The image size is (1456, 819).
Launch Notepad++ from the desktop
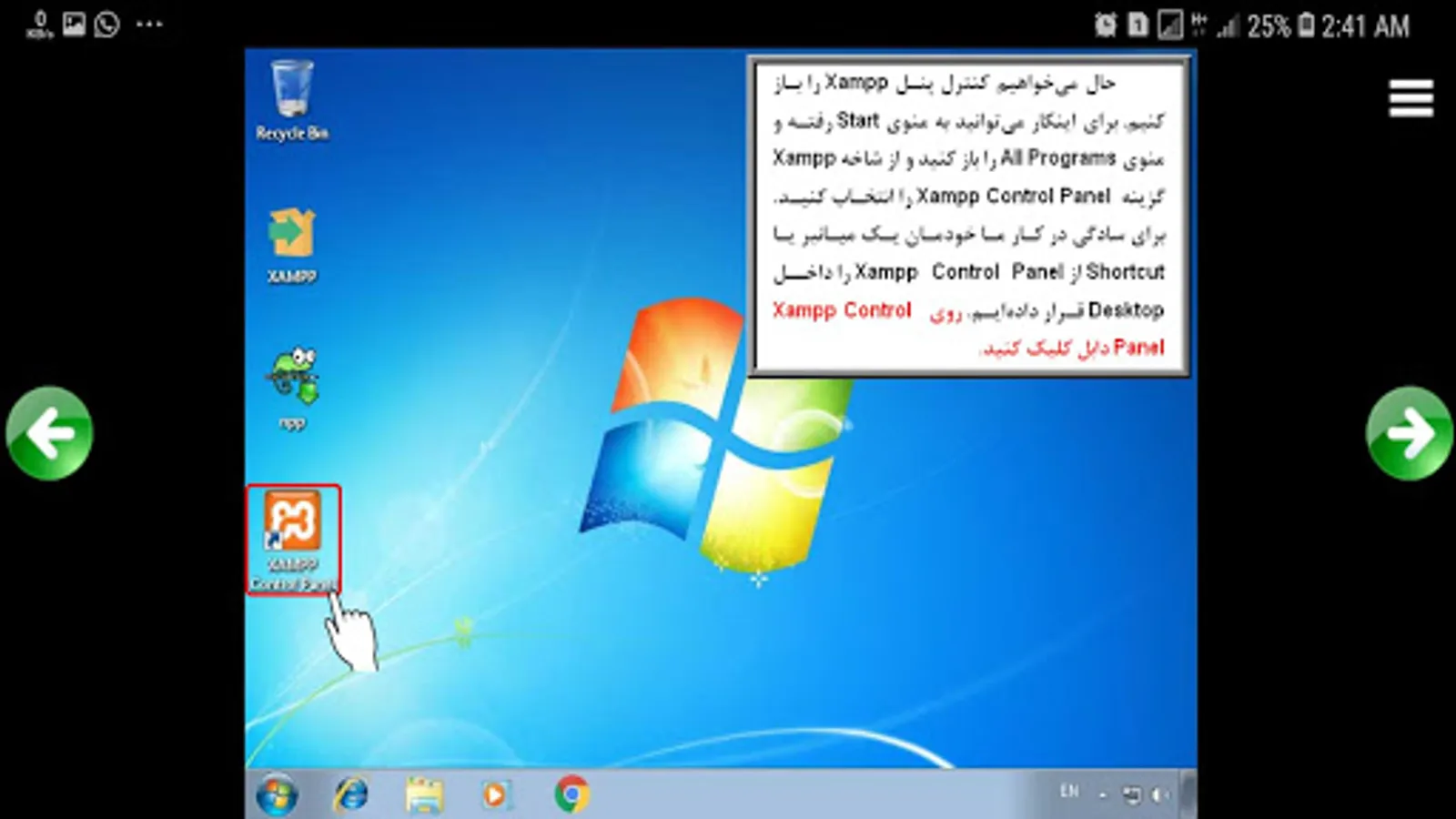click(292, 388)
